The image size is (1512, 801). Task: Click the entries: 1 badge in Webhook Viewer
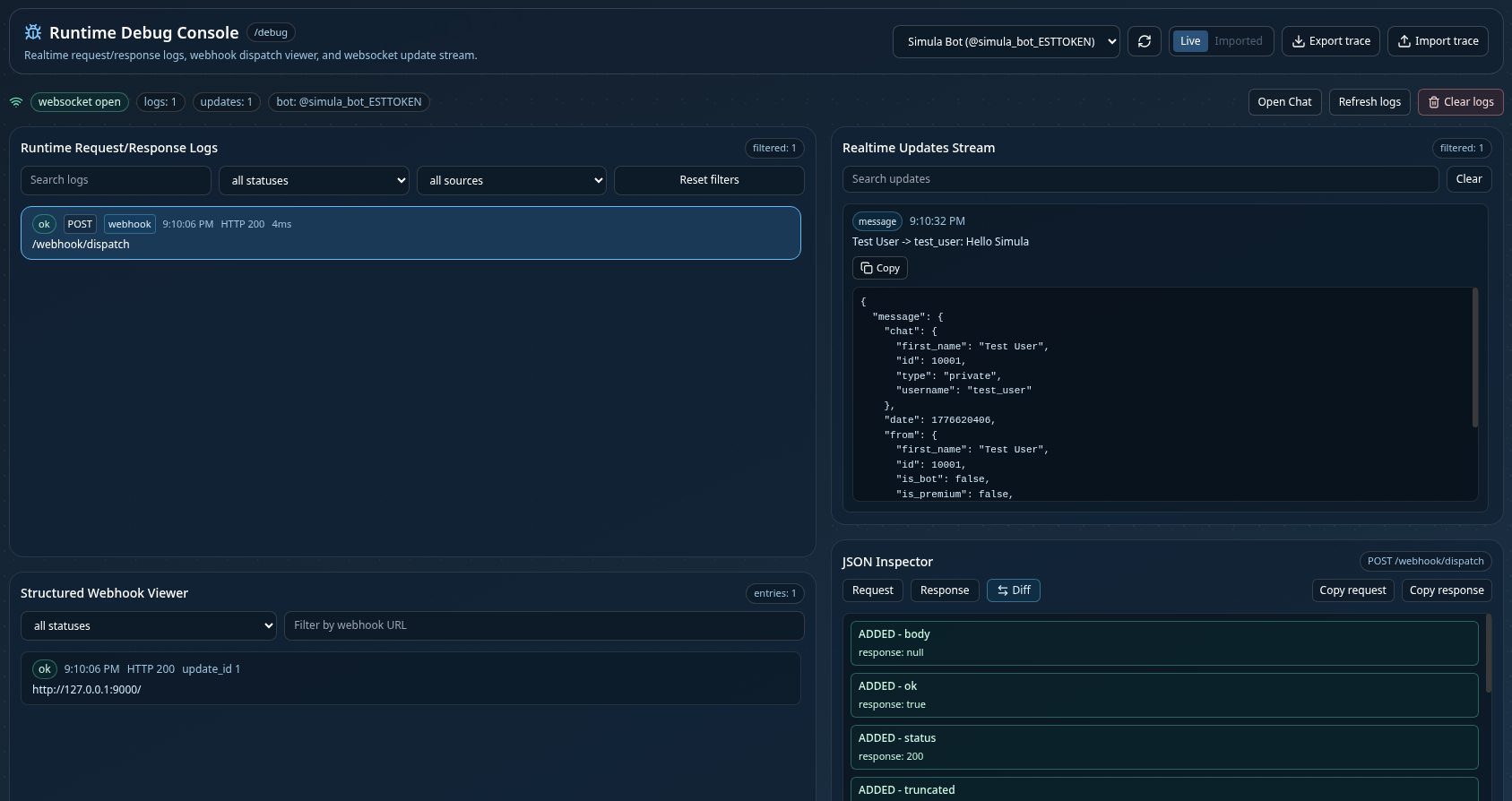pos(774,593)
